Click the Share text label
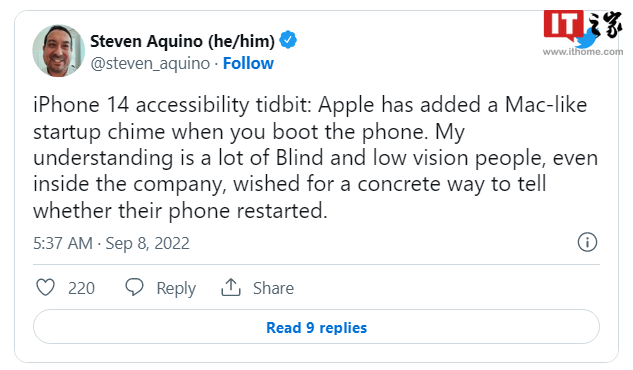Viewport: 633px width, 370px height. point(273,288)
